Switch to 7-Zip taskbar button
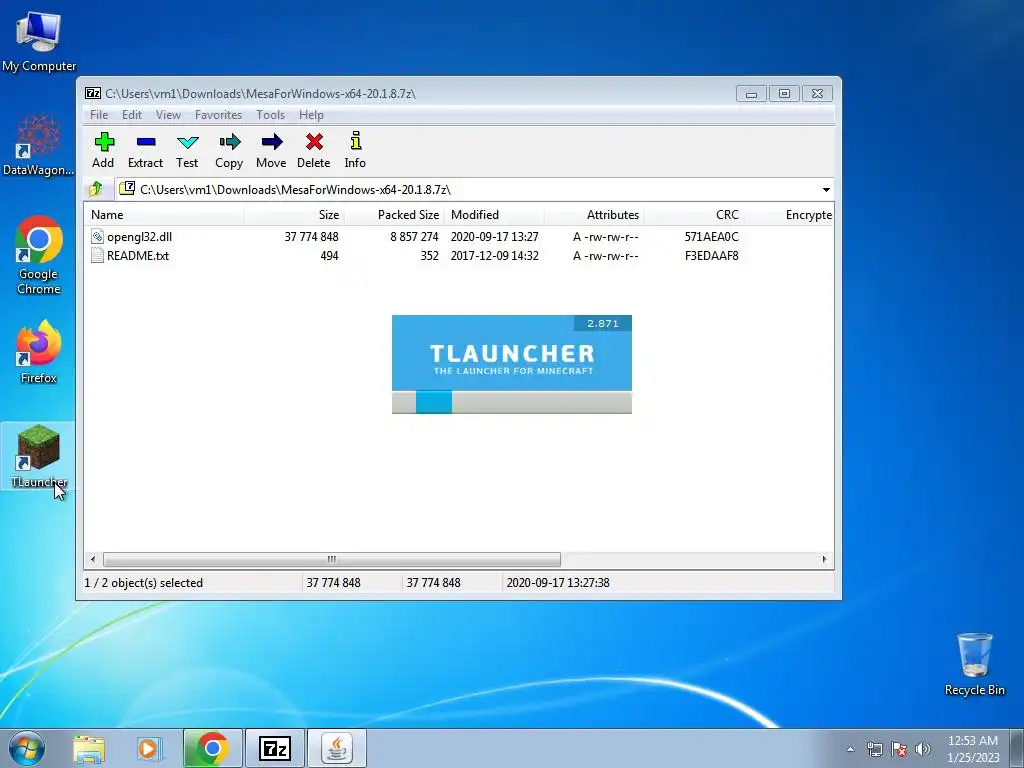Image resolution: width=1024 pixels, height=768 pixels. (275, 748)
